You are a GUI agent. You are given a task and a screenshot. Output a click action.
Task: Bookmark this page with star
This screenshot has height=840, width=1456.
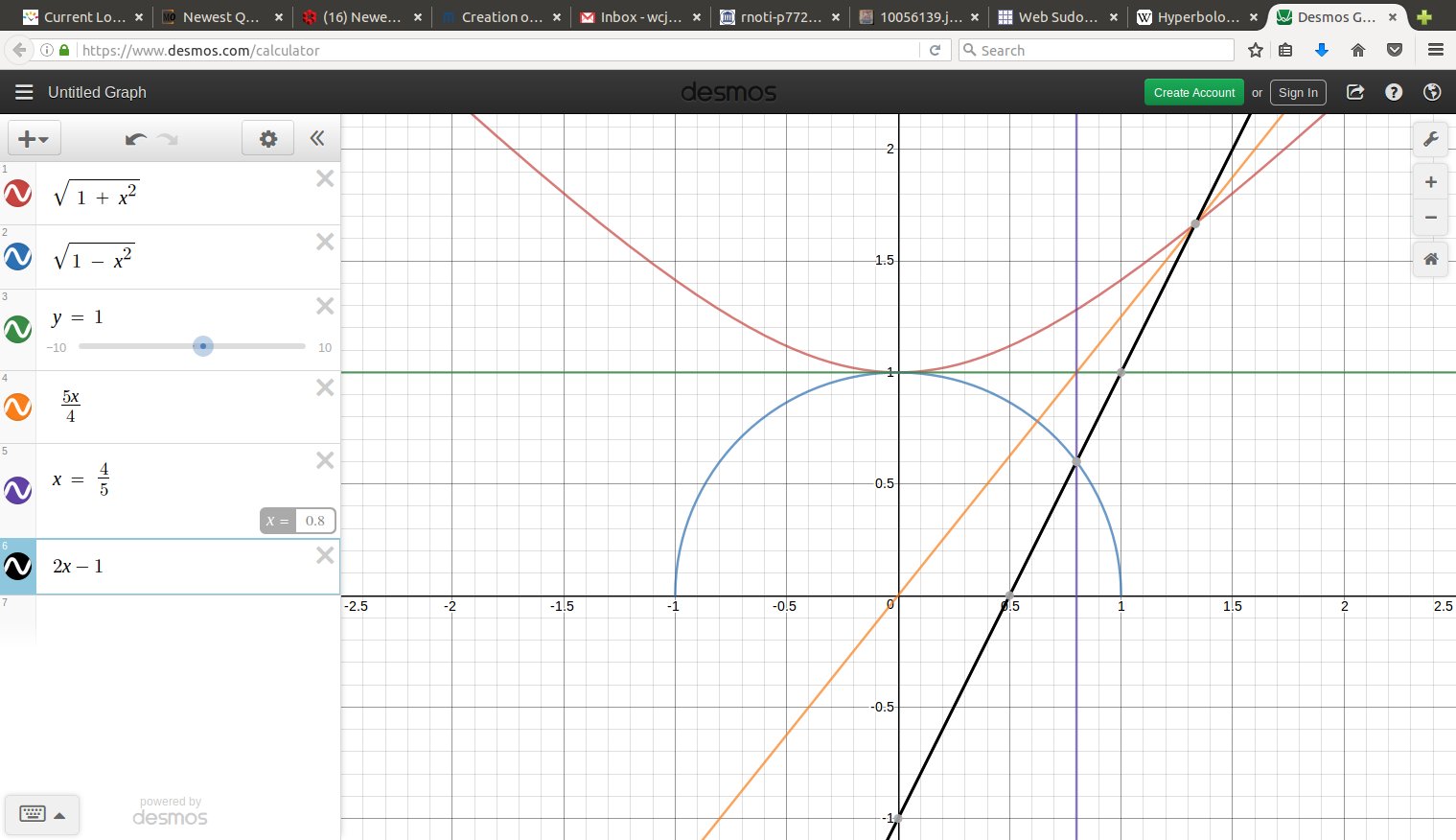point(1255,50)
